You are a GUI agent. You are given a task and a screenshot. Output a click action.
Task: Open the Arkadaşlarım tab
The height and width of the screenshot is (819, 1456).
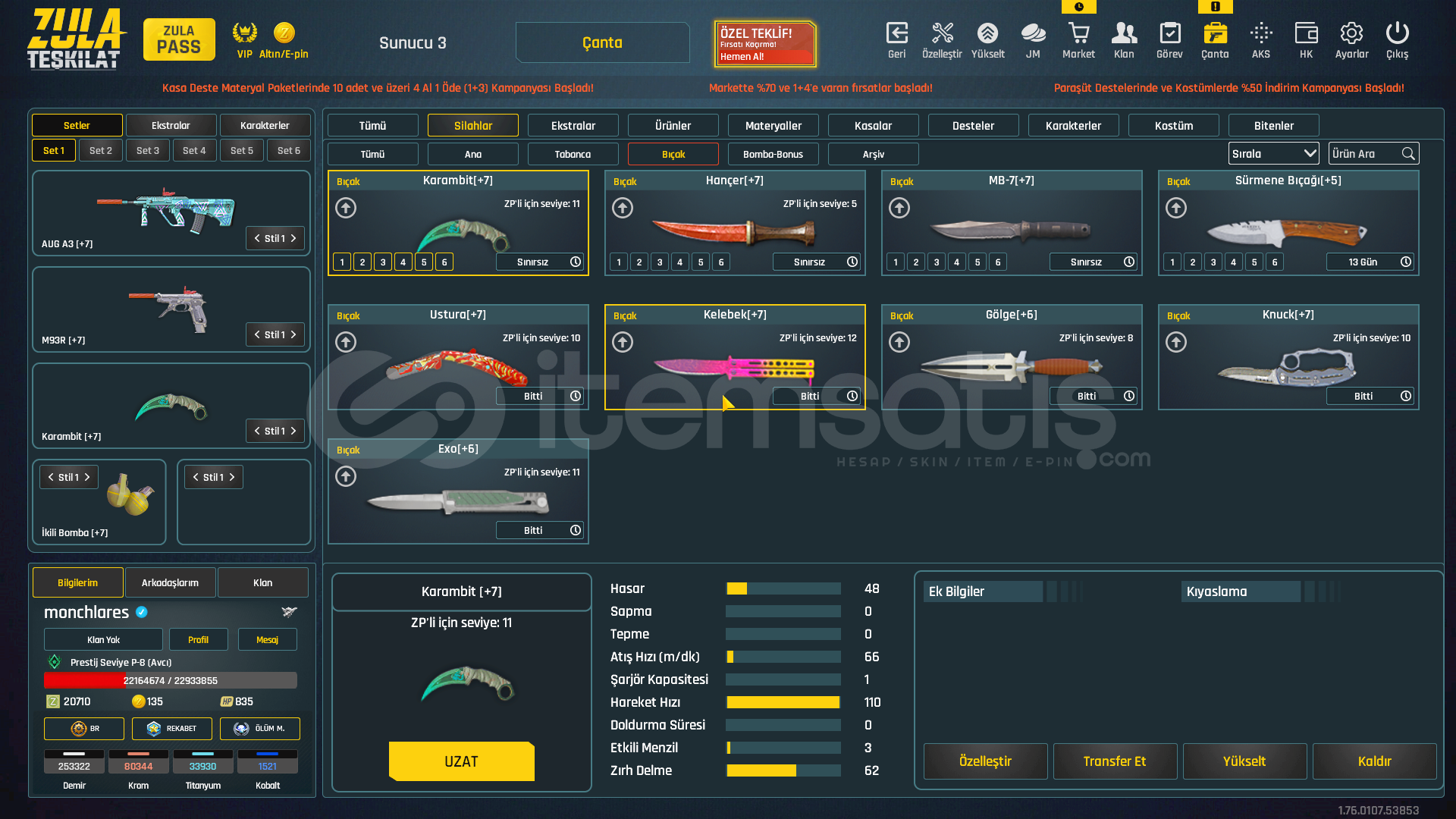170,582
